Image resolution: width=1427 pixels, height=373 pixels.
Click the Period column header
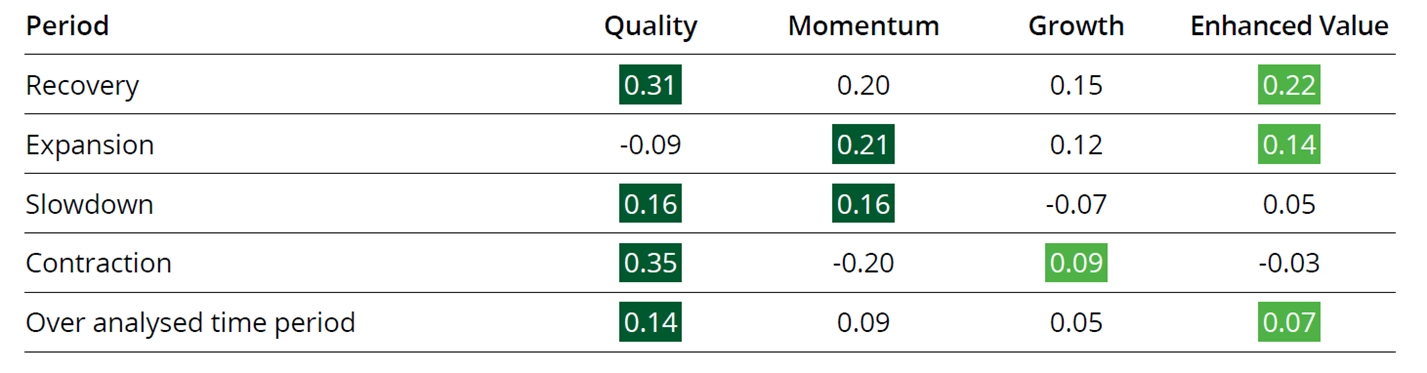click(67, 27)
